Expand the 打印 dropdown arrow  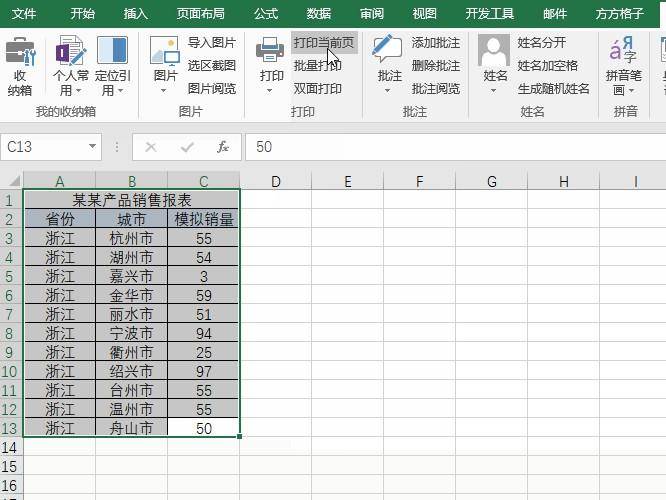coord(269,90)
